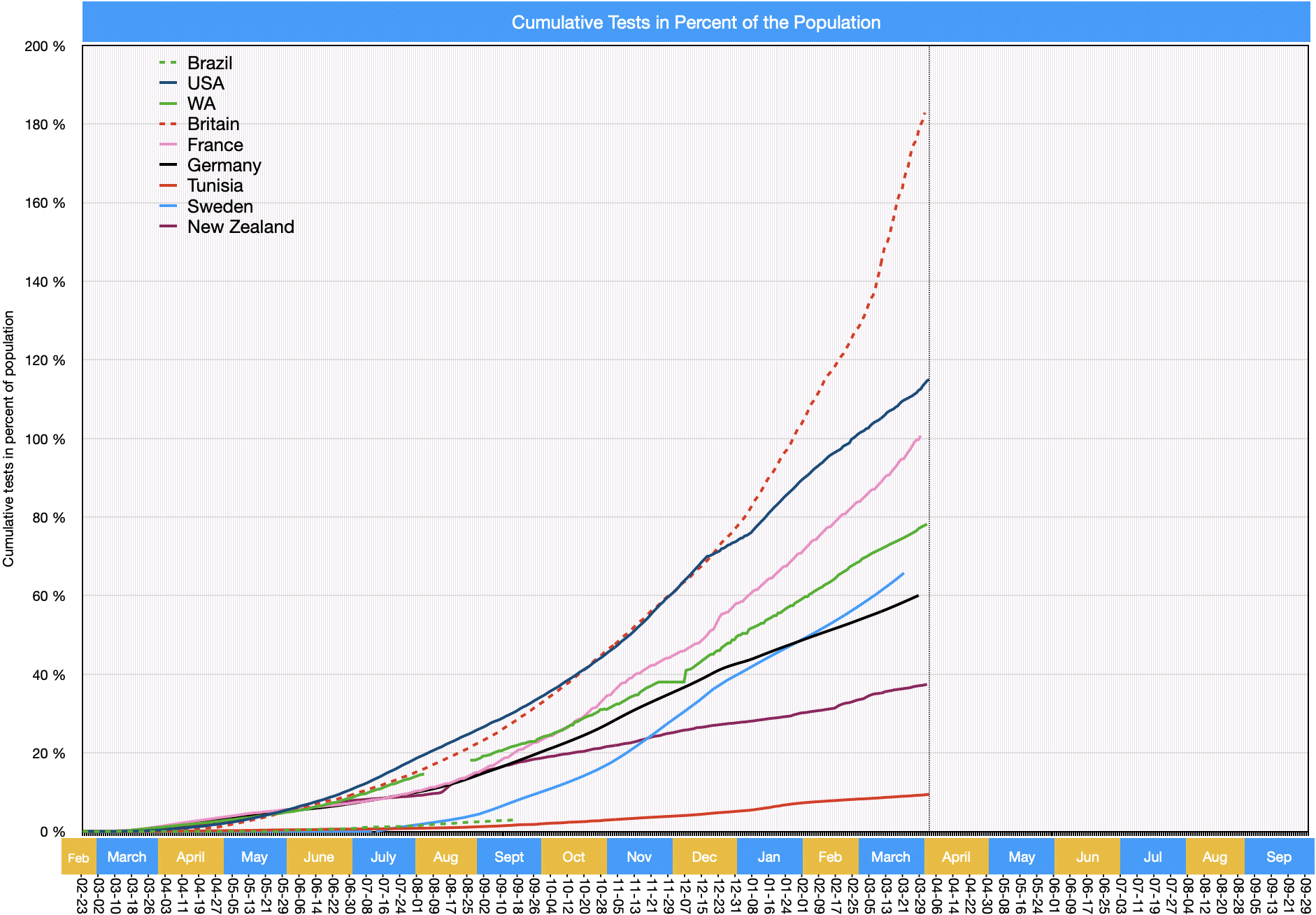Screen dimensions: 1316x915
Task: Click the WA legend label
Action: click(201, 104)
